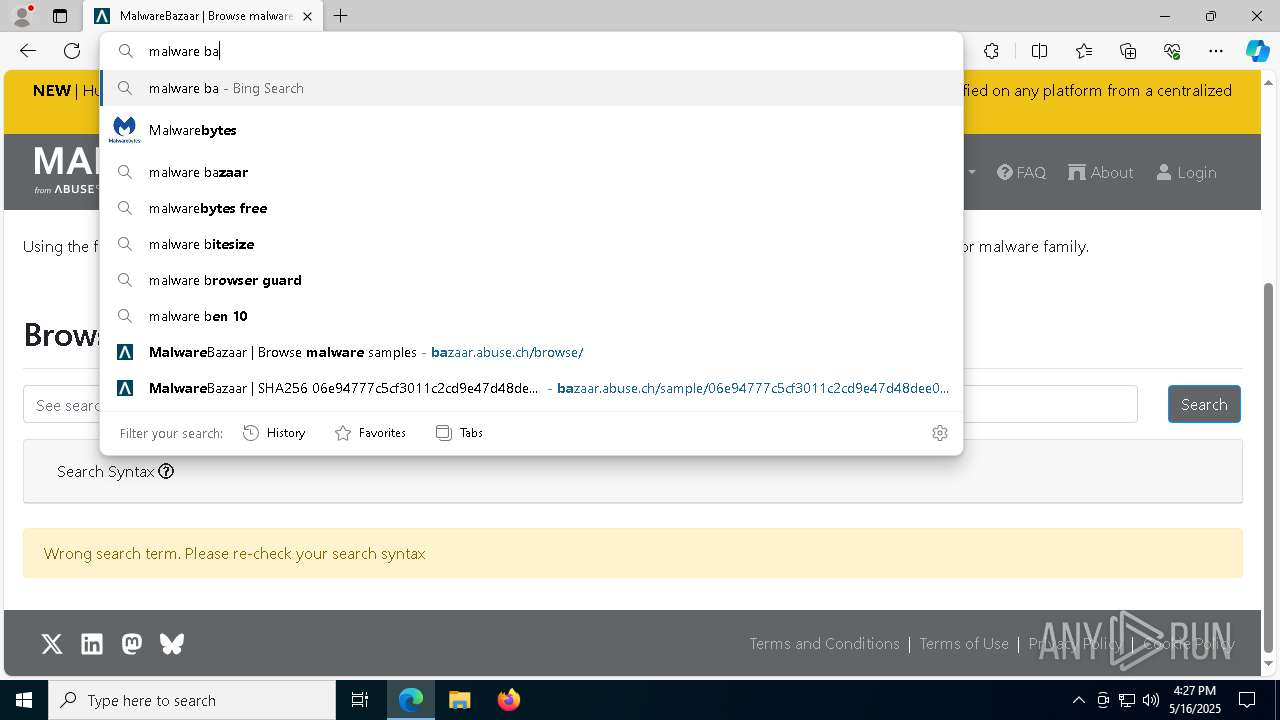Click the taskbar search box
Viewport: 1280px width, 720px height.
192,700
